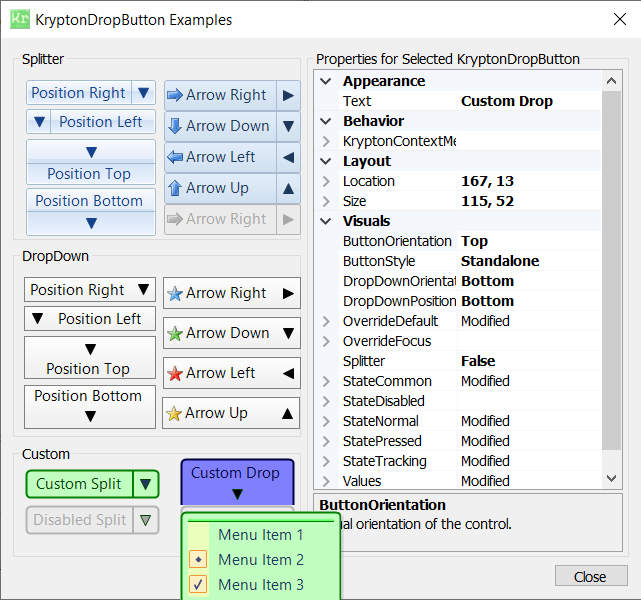Collapse the Appearance category
Screen dimensions: 641x600
coord(326,81)
